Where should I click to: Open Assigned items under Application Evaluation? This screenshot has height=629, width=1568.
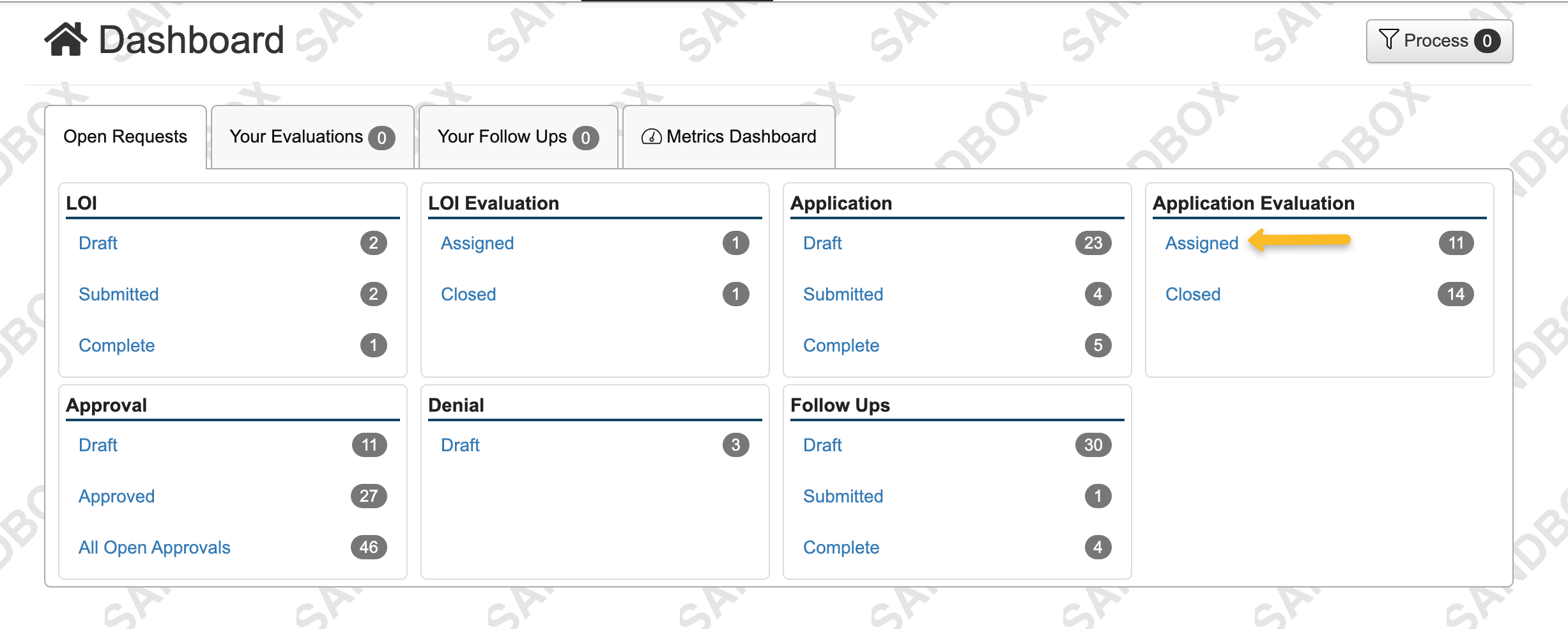pos(1201,243)
